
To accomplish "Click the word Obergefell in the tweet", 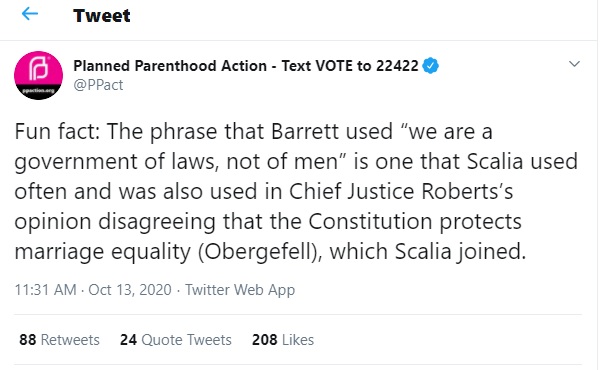I will (260, 252).
